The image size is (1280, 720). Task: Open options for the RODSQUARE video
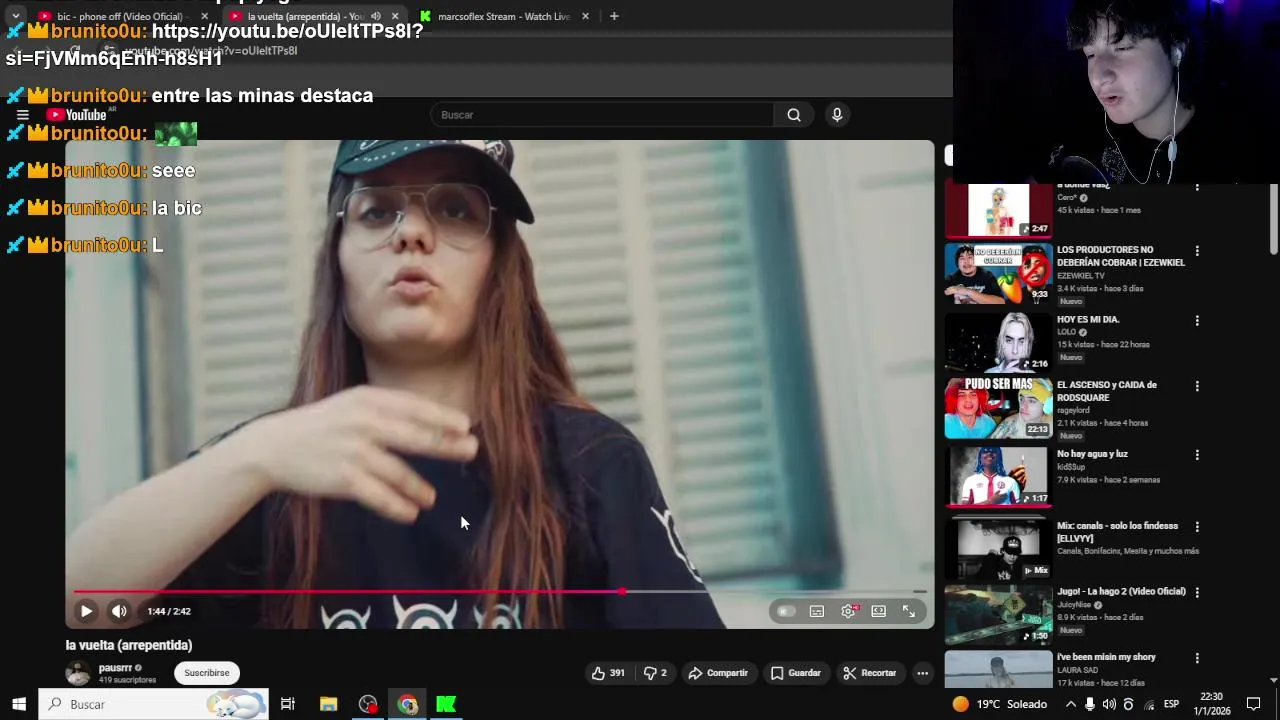point(1197,386)
